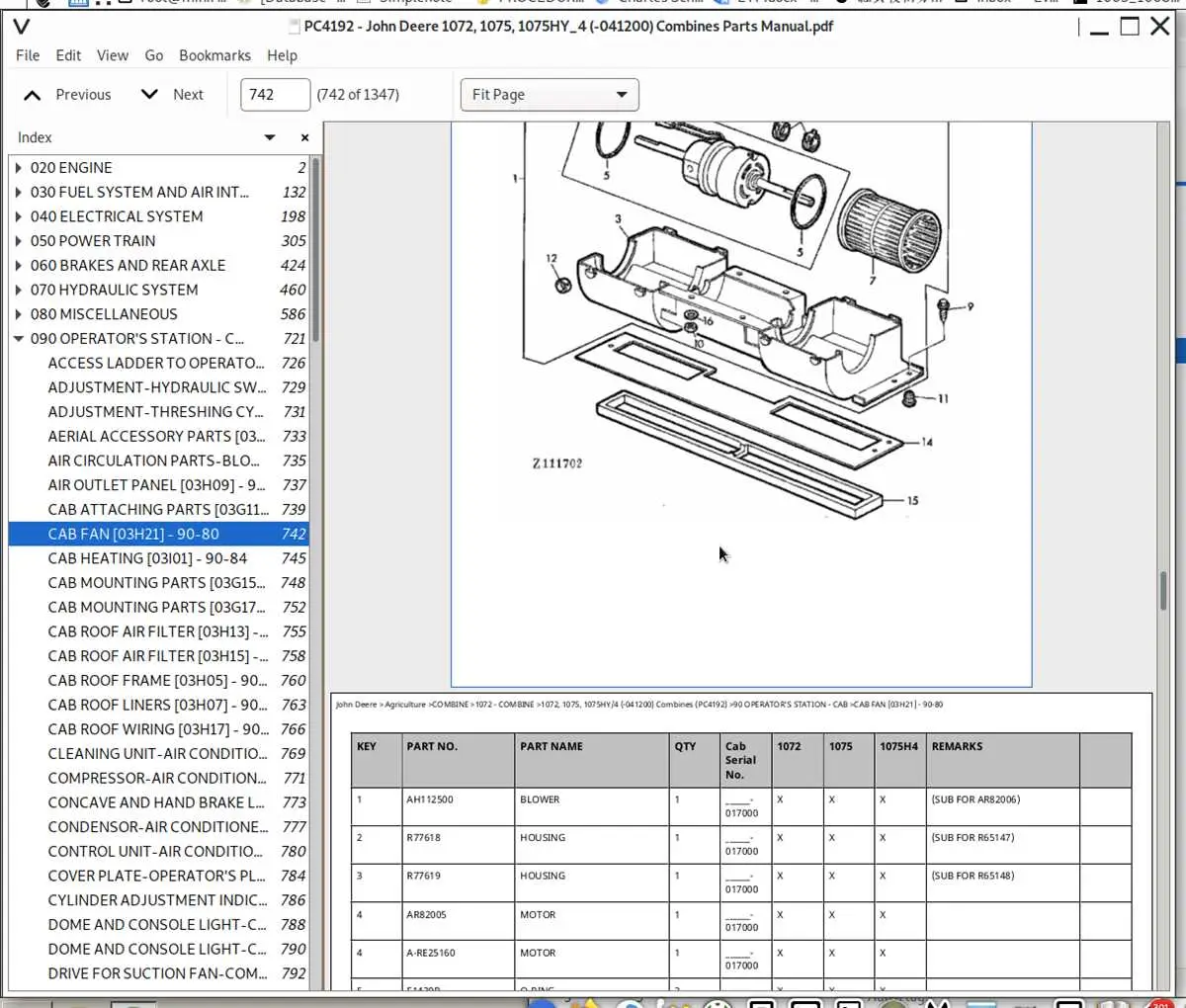Select CONCAVE AND HAND BRAKE L... entry

pos(158,801)
